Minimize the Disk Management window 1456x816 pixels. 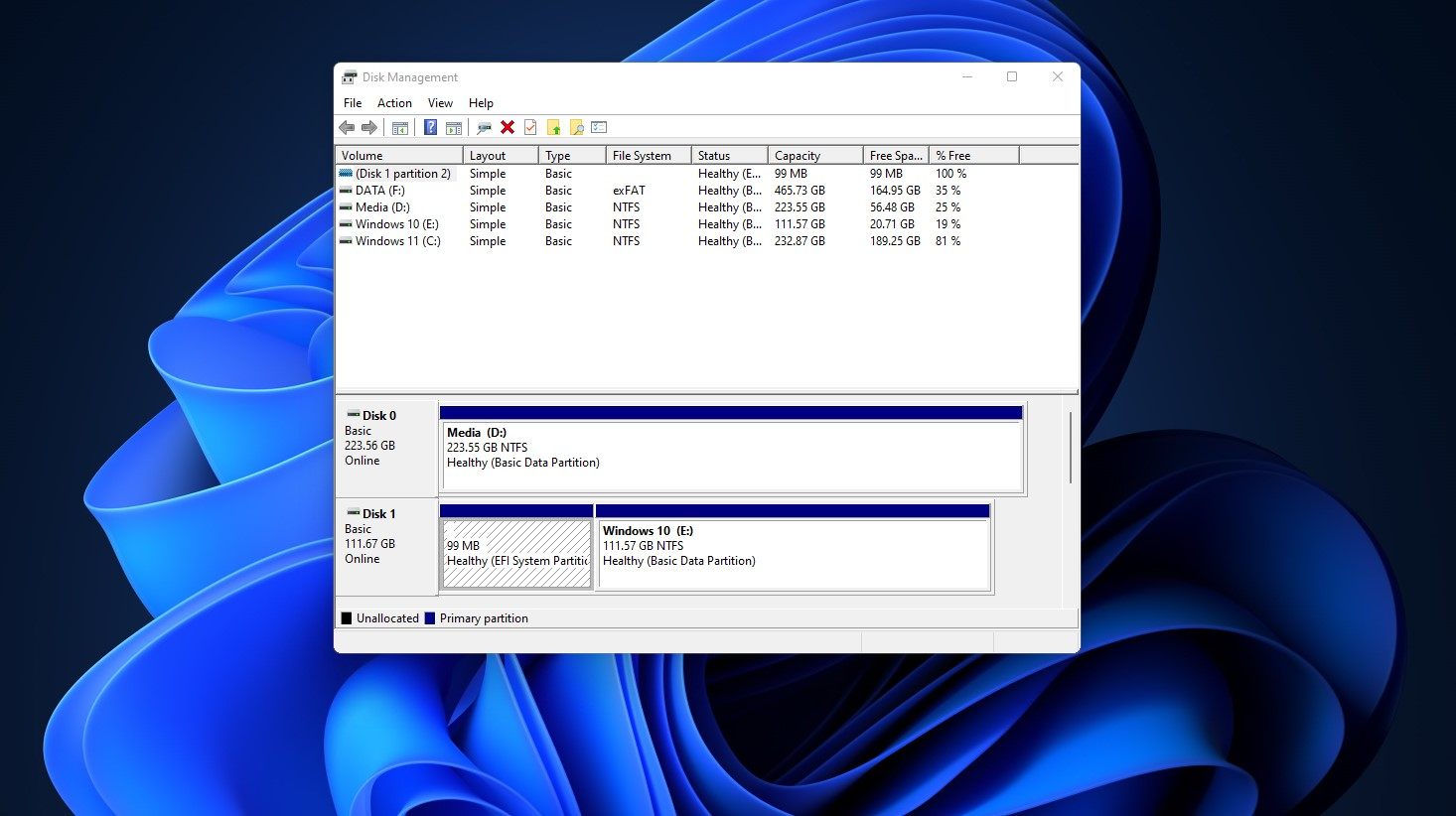coord(966,77)
